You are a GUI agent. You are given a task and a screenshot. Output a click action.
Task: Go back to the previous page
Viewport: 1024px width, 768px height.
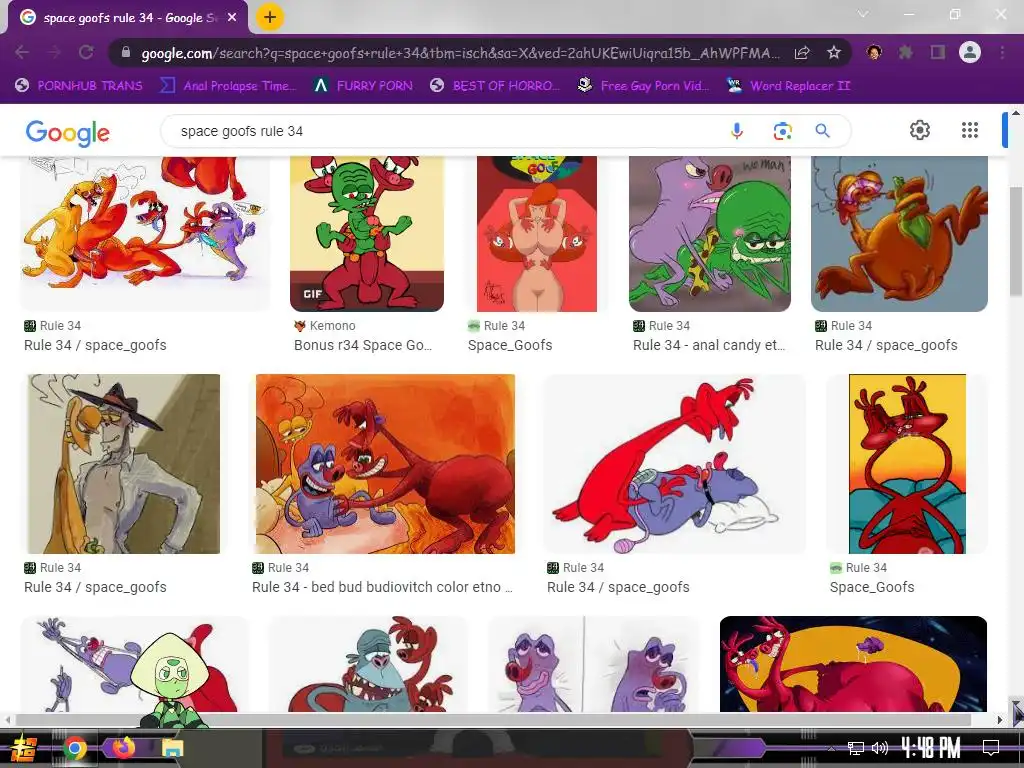click(x=22, y=52)
